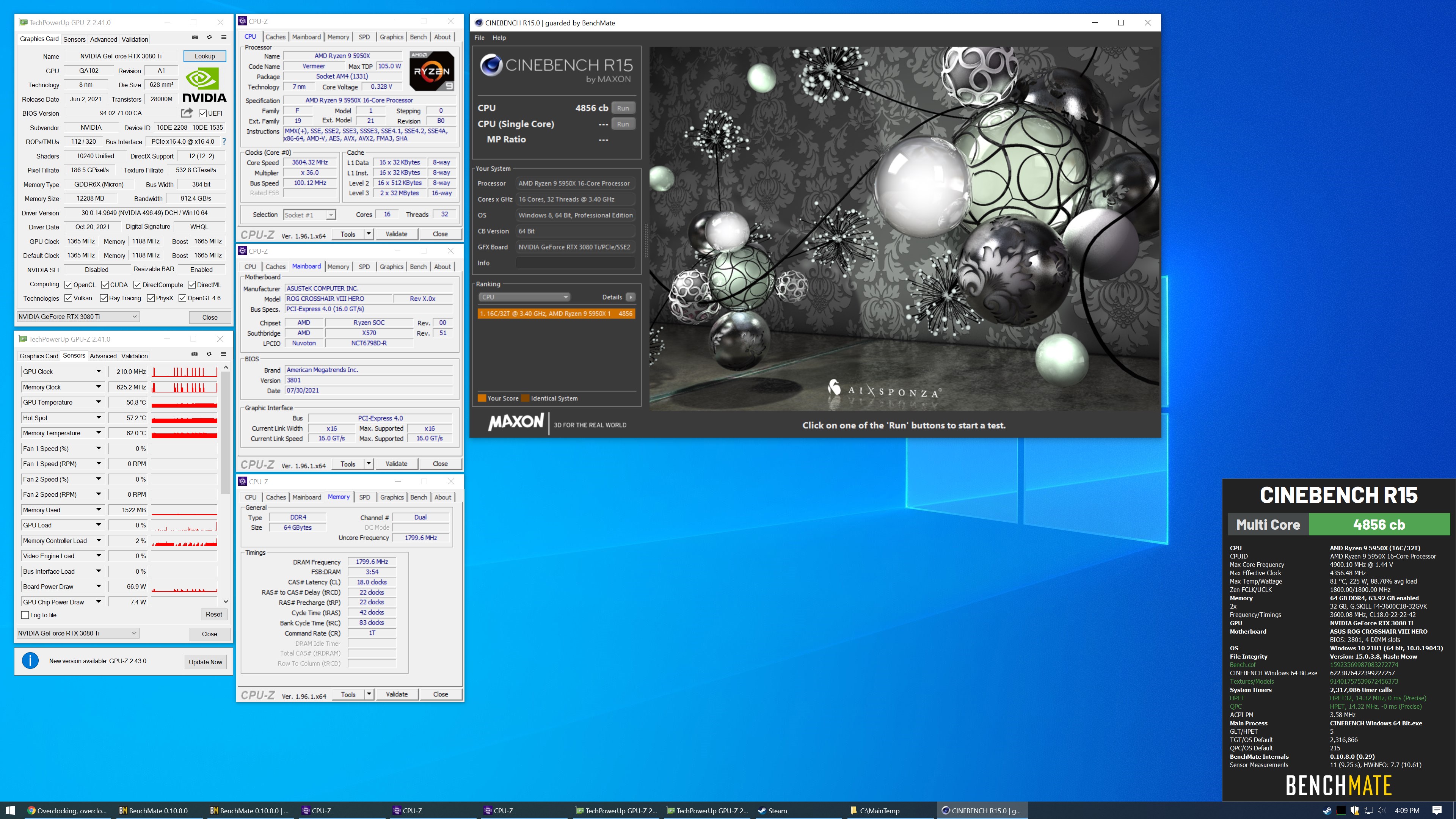Click the blue info icon beside update notice
Viewport: 1456px width, 819px height.
click(x=30, y=660)
